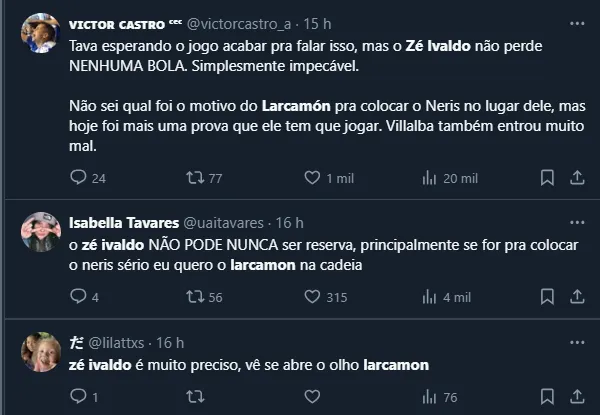Share Victor Castro's tweet
This screenshot has height=415, width=600.
(577, 178)
